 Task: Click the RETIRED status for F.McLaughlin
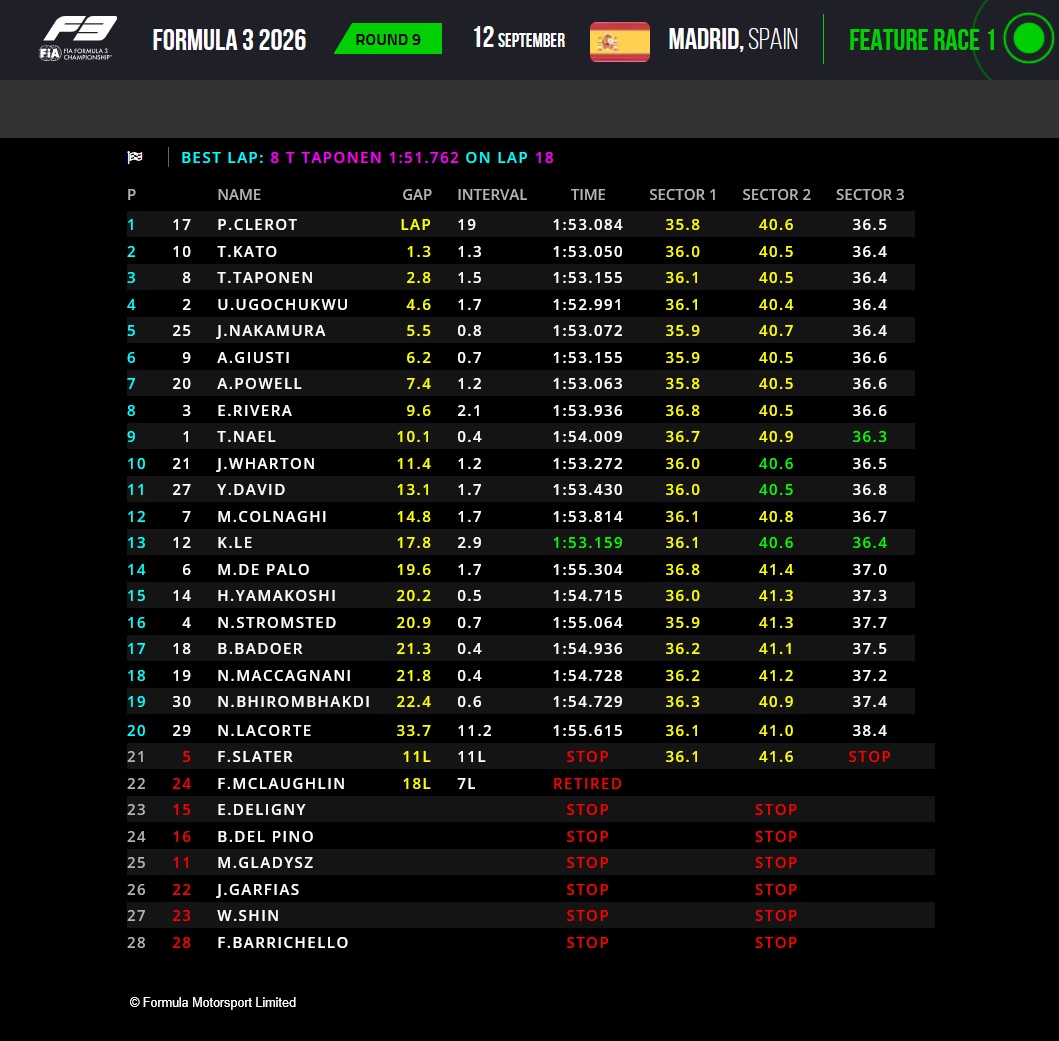click(x=588, y=784)
